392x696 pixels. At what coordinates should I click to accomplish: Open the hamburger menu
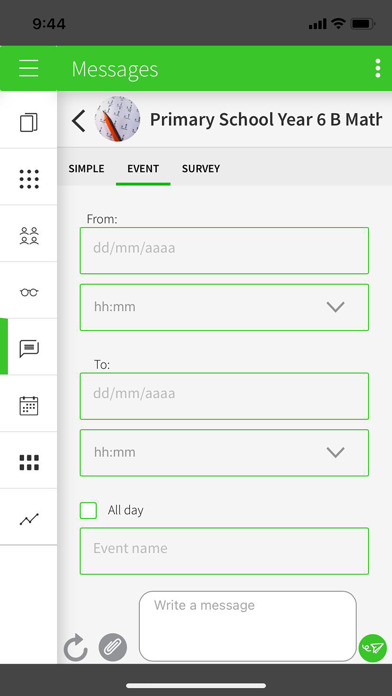coord(28,68)
